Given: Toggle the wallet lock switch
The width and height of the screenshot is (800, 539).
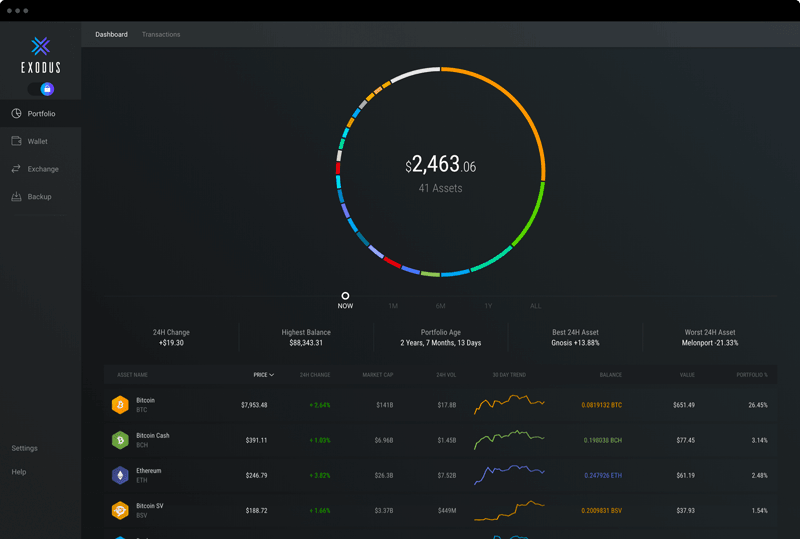Looking at the screenshot, I should [x=41, y=89].
